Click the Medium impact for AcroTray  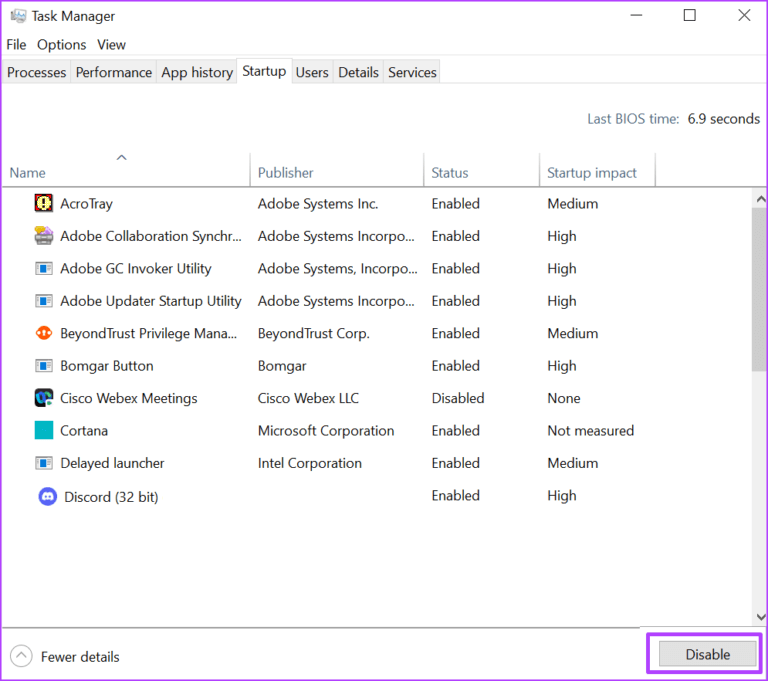pyautogui.click(x=573, y=203)
